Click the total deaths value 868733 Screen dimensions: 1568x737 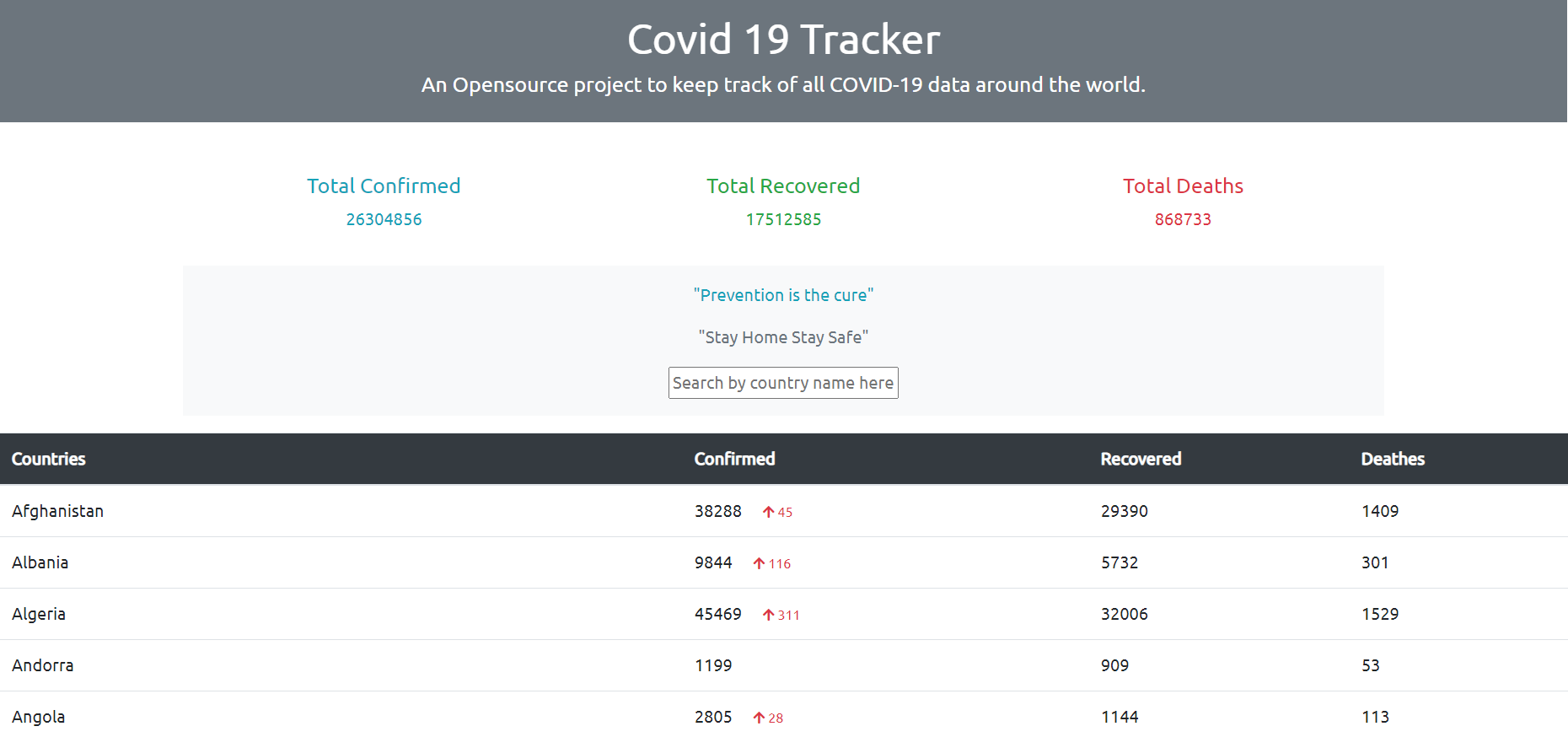(x=1183, y=219)
